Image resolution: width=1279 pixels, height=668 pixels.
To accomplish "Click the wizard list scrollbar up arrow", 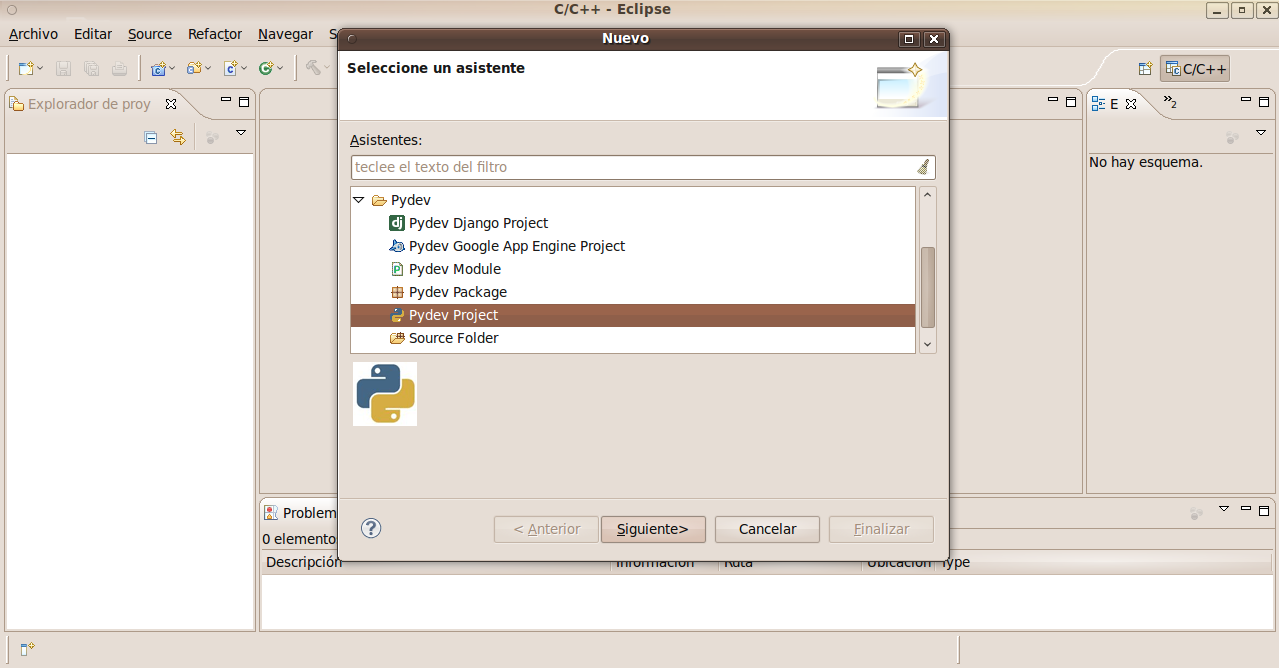I will click(x=928, y=196).
